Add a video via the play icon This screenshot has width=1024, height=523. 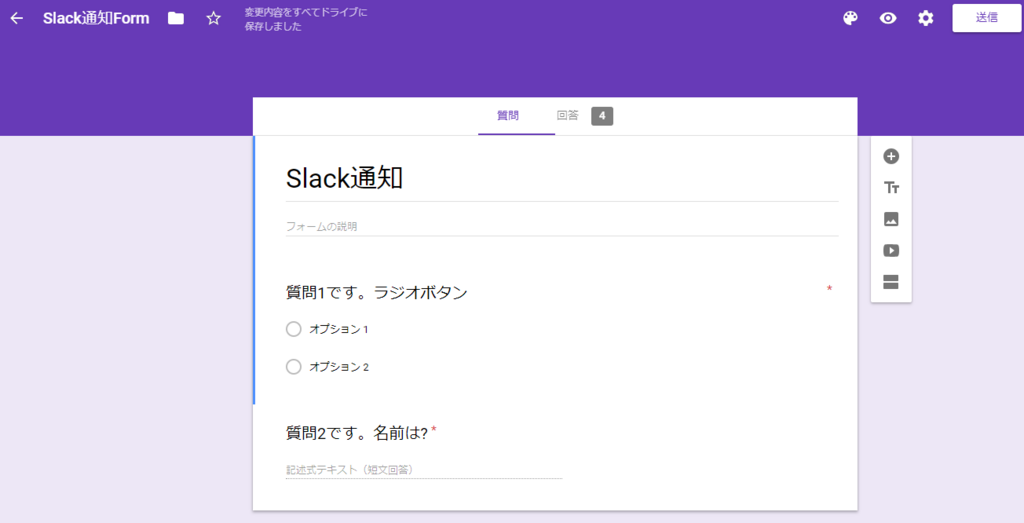[x=891, y=250]
